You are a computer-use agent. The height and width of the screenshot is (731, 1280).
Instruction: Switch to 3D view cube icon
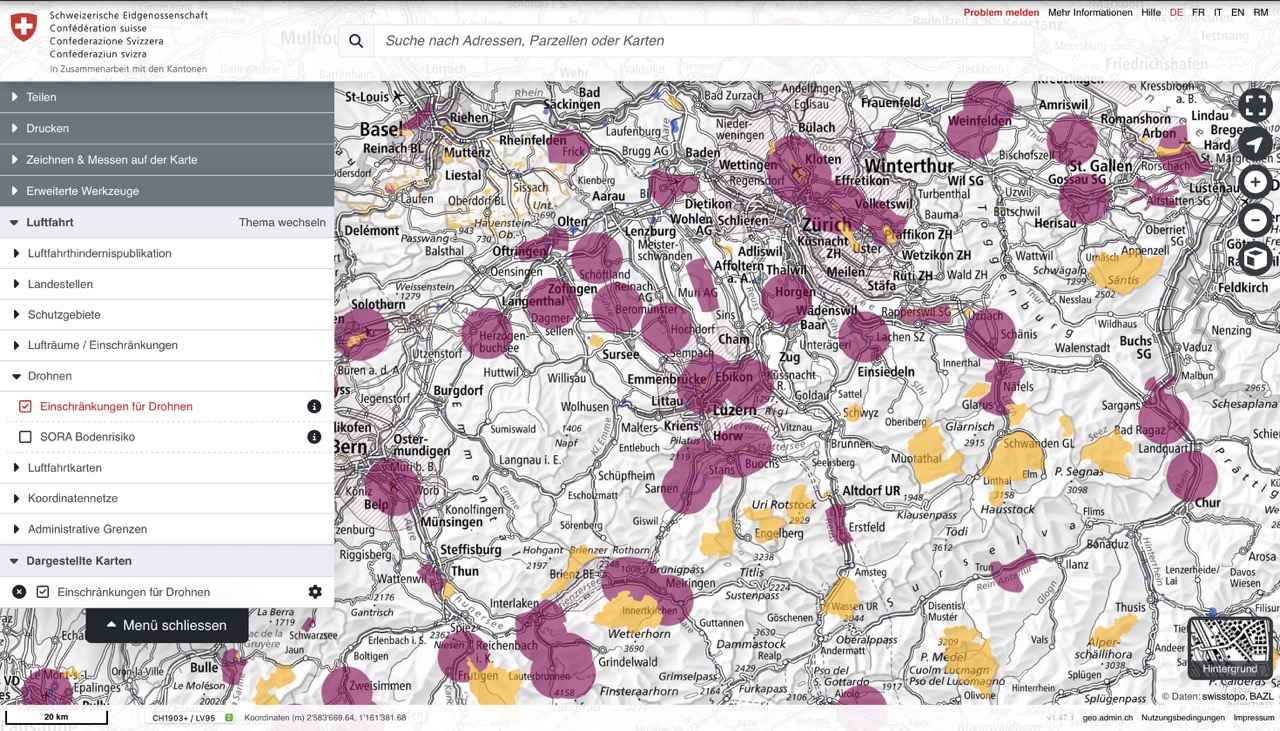(1255, 259)
